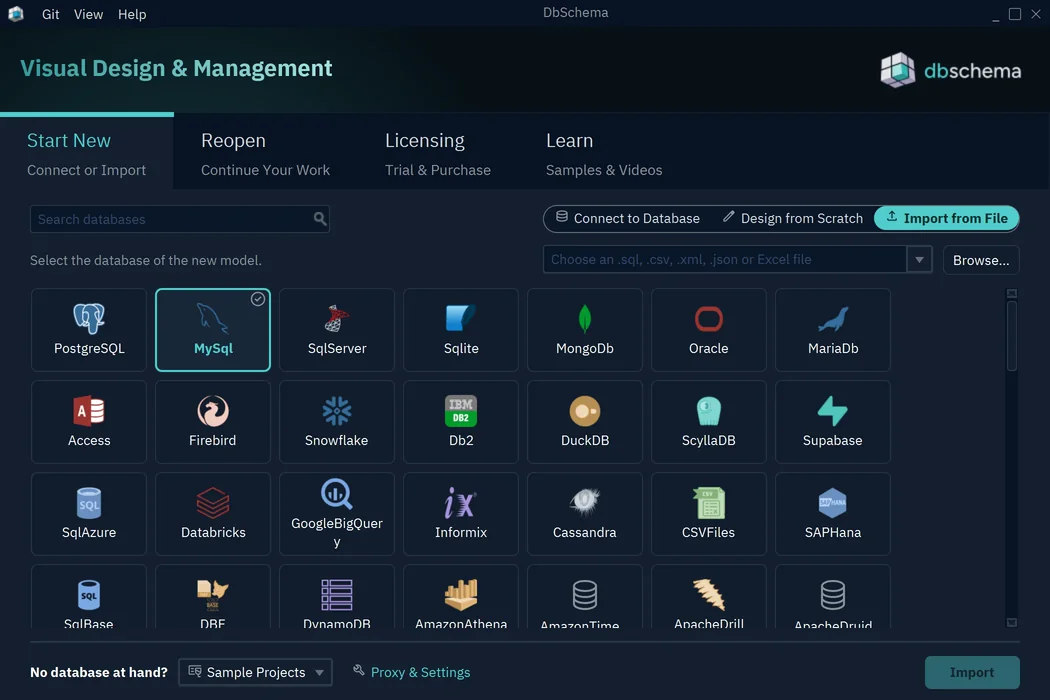Click the search magnifier icon
The width and height of the screenshot is (1050, 700).
320,218
